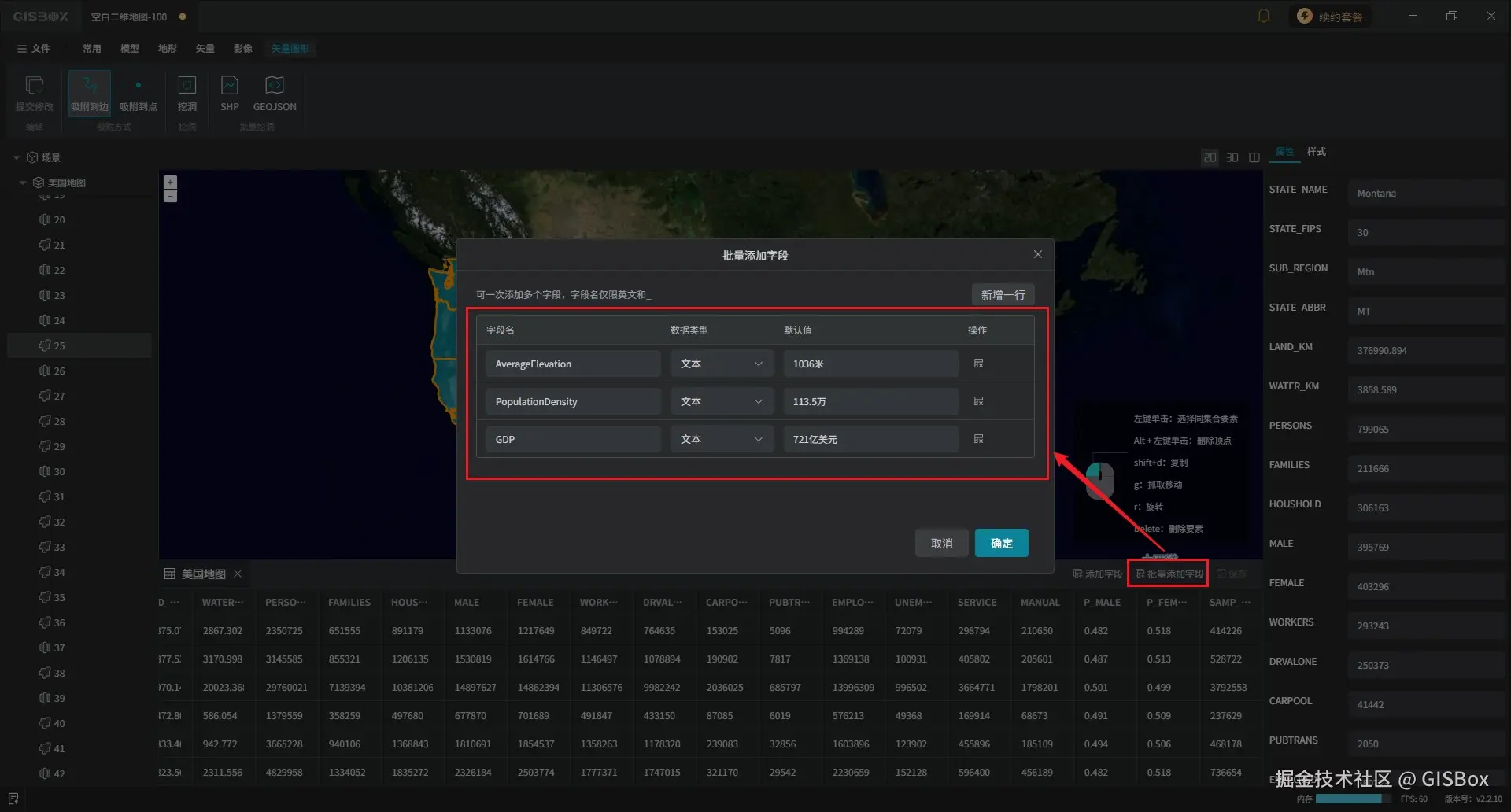1511x812 pixels.
Task: Switch to the 地形 ribbon tab
Action: 168,48
